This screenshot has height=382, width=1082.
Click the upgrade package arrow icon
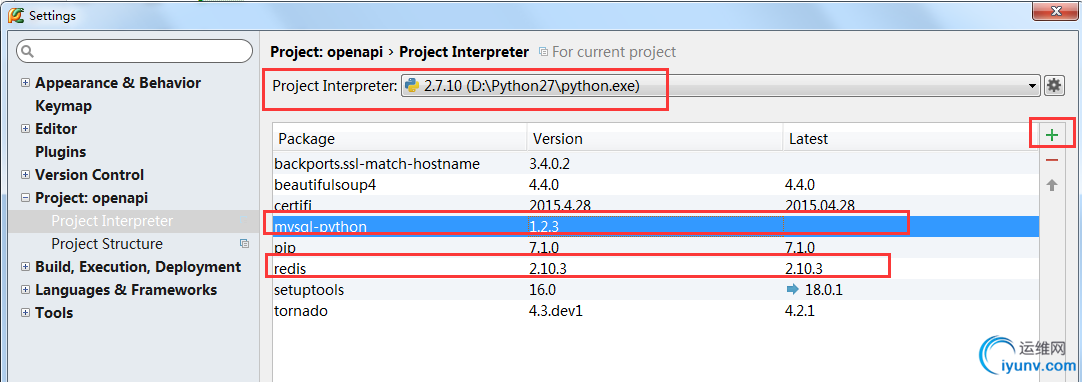(1052, 185)
